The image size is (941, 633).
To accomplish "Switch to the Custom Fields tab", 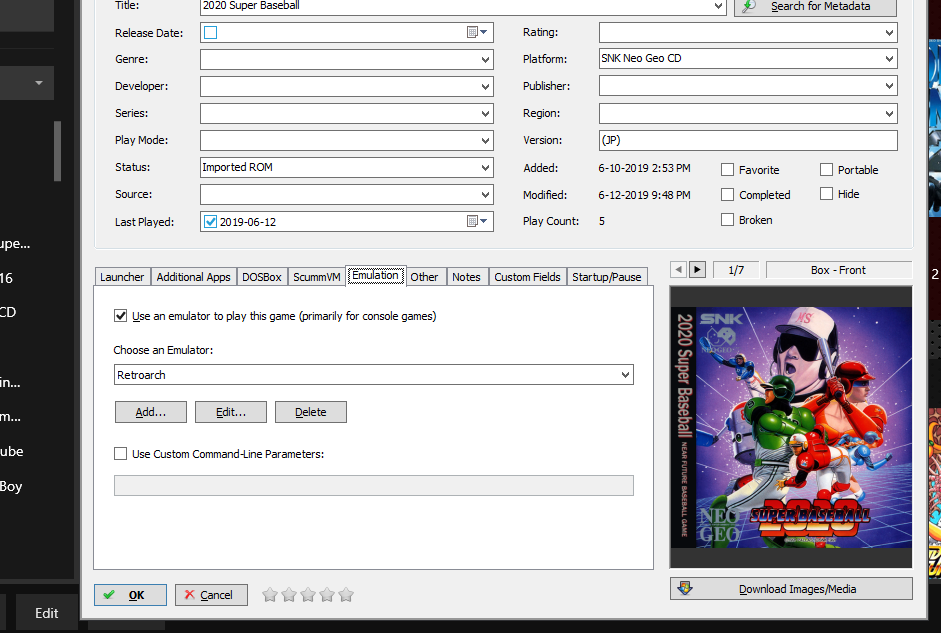I will coord(527,277).
